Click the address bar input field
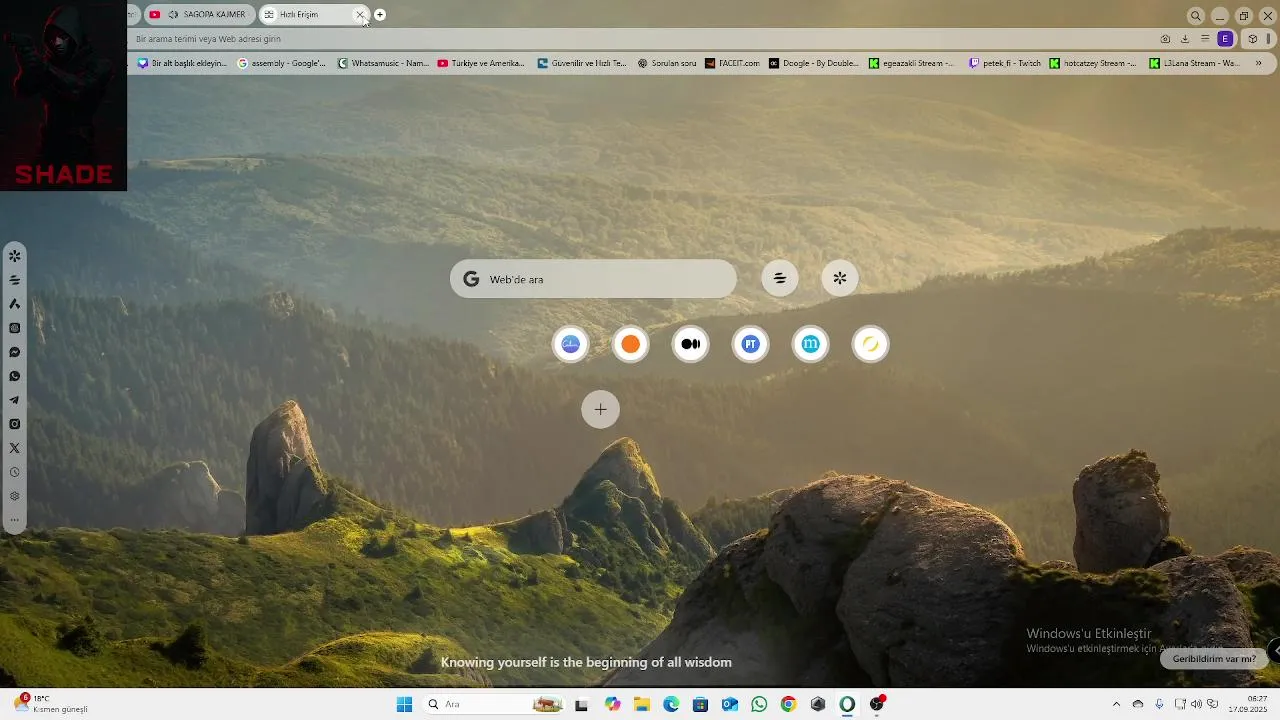The image size is (1280, 720). (640, 39)
